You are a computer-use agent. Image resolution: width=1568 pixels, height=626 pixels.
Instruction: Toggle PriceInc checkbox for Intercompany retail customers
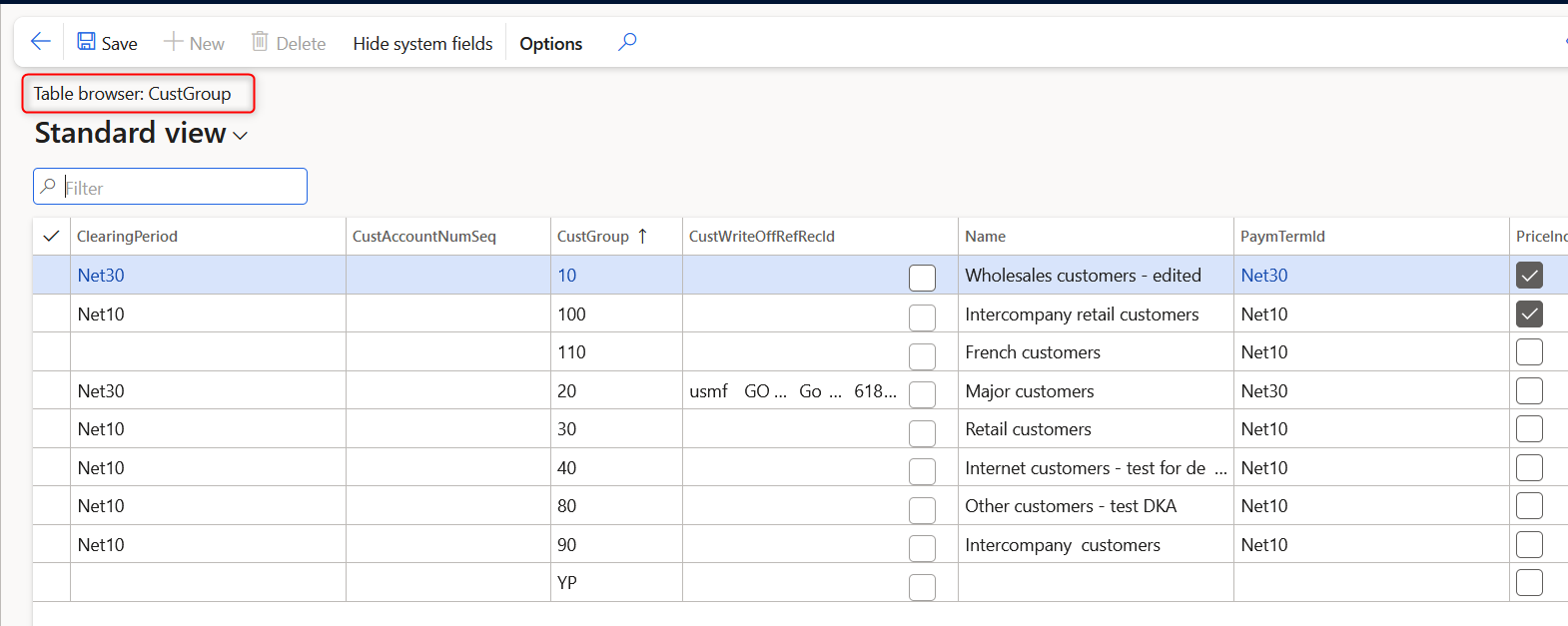1529,314
